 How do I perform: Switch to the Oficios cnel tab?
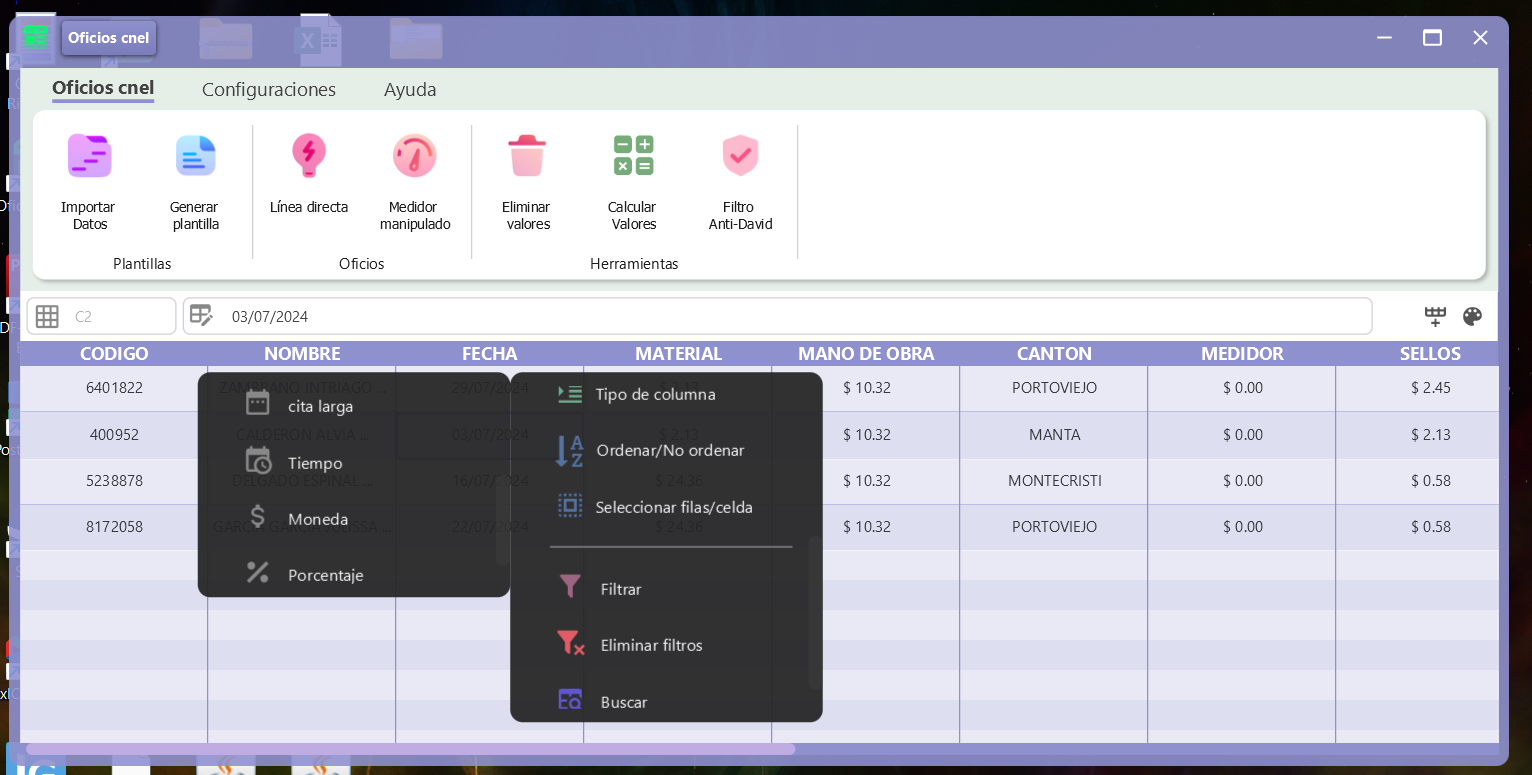pos(103,88)
